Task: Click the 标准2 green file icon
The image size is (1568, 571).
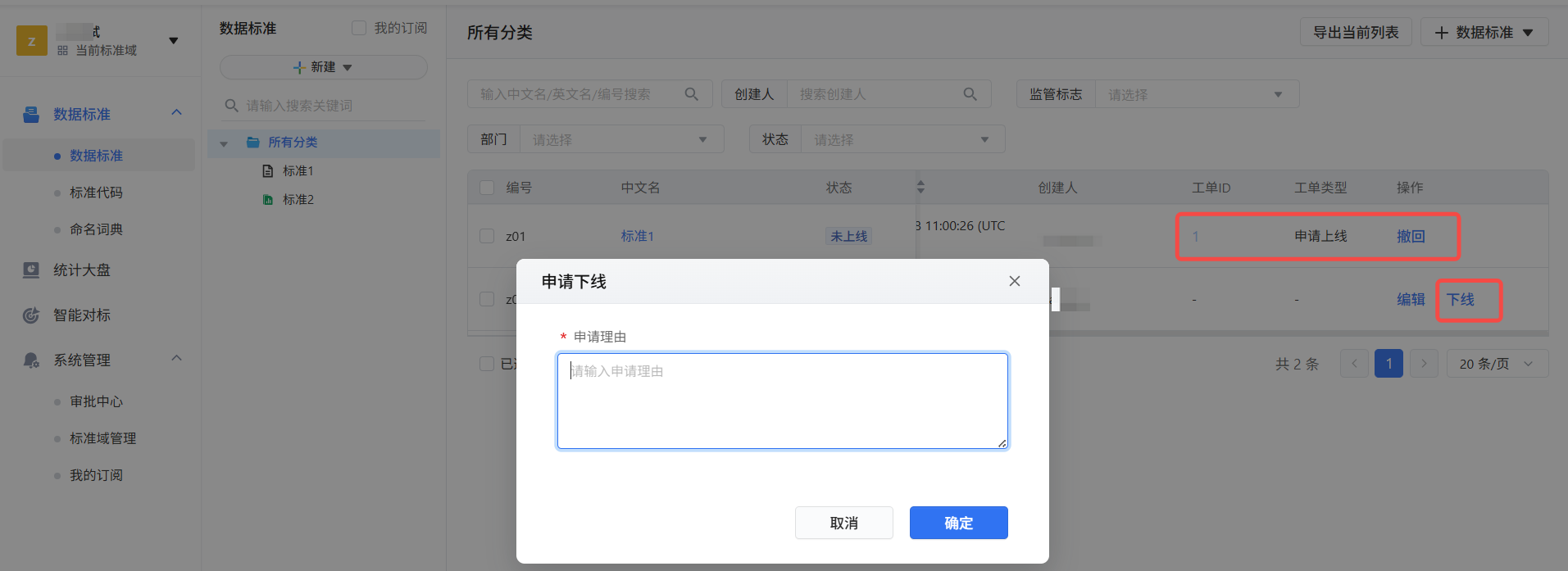Action: pos(267,200)
